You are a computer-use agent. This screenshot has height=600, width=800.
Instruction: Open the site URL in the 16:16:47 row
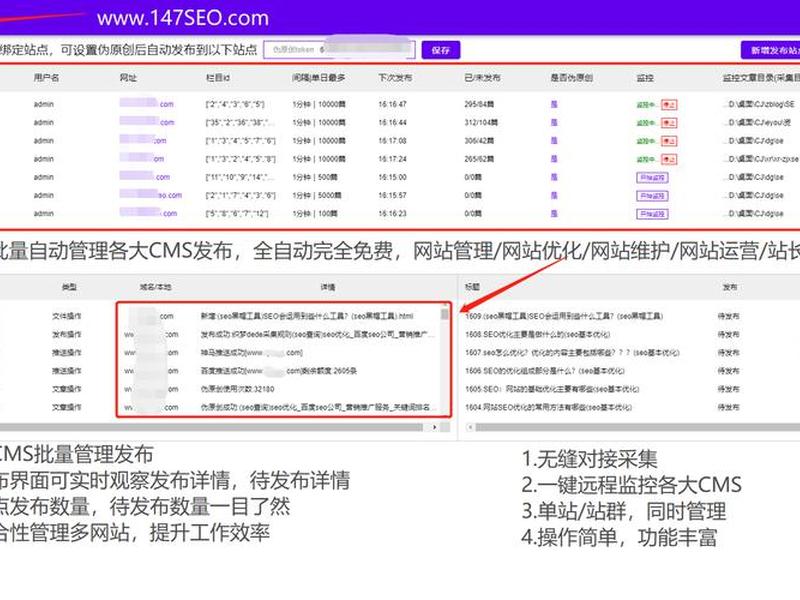point(147,104)
